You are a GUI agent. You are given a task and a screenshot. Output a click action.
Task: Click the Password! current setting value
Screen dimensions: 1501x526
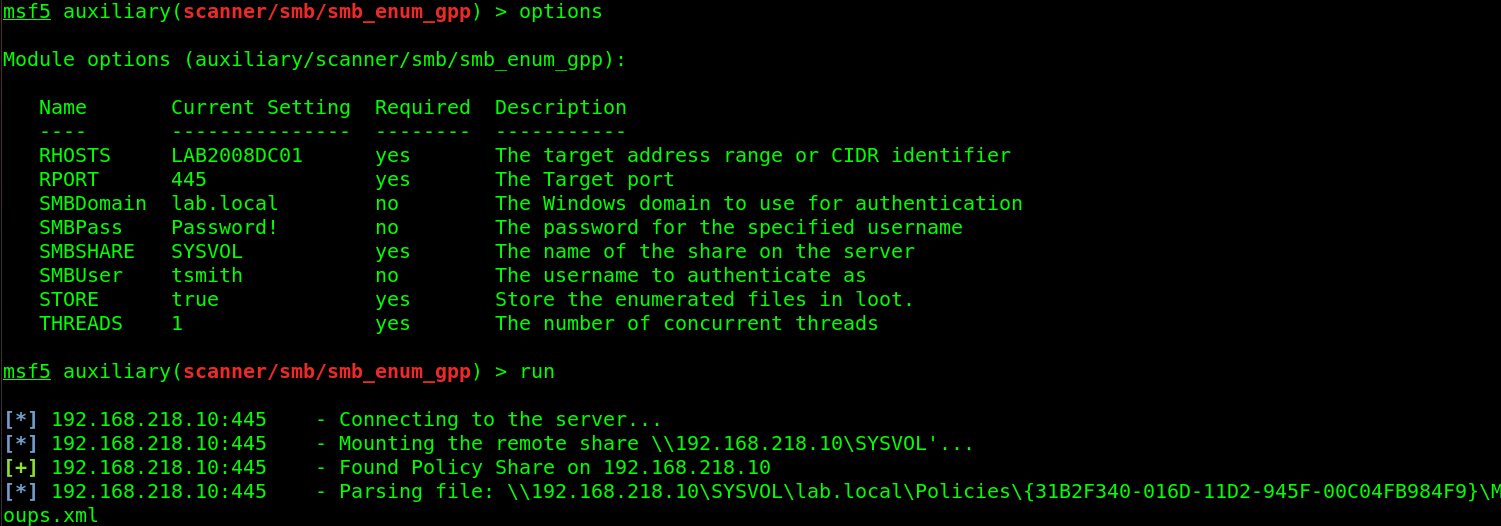(225, 228)
